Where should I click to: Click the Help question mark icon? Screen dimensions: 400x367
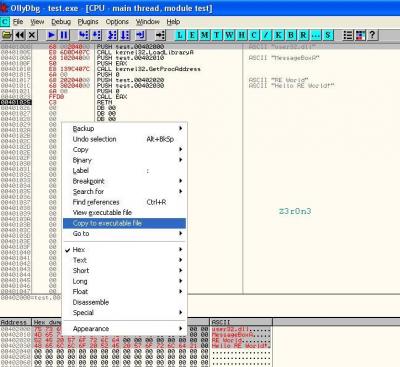[x=372, y=35]
